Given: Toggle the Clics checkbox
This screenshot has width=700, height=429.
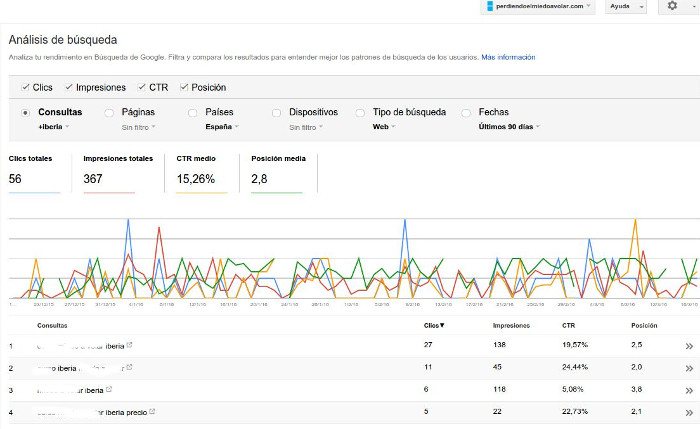Looking at the screenshot, I should click(25, 87).
